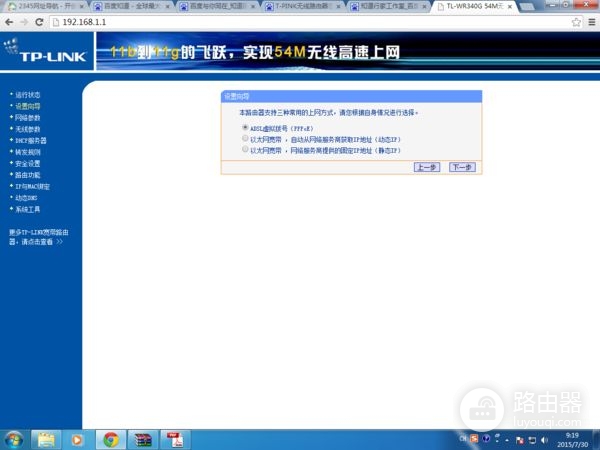Click the address bar showing 192.168.1.1
Screen dimensions: 600x450
click(300, 21)
